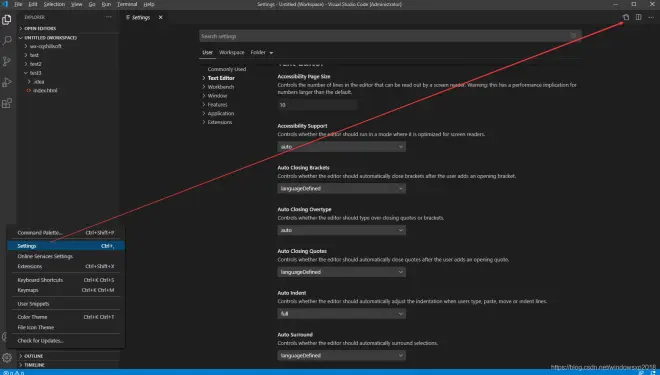Click the errors and warnings status item
Screen dimensions: 660x375
coord(14,372)
